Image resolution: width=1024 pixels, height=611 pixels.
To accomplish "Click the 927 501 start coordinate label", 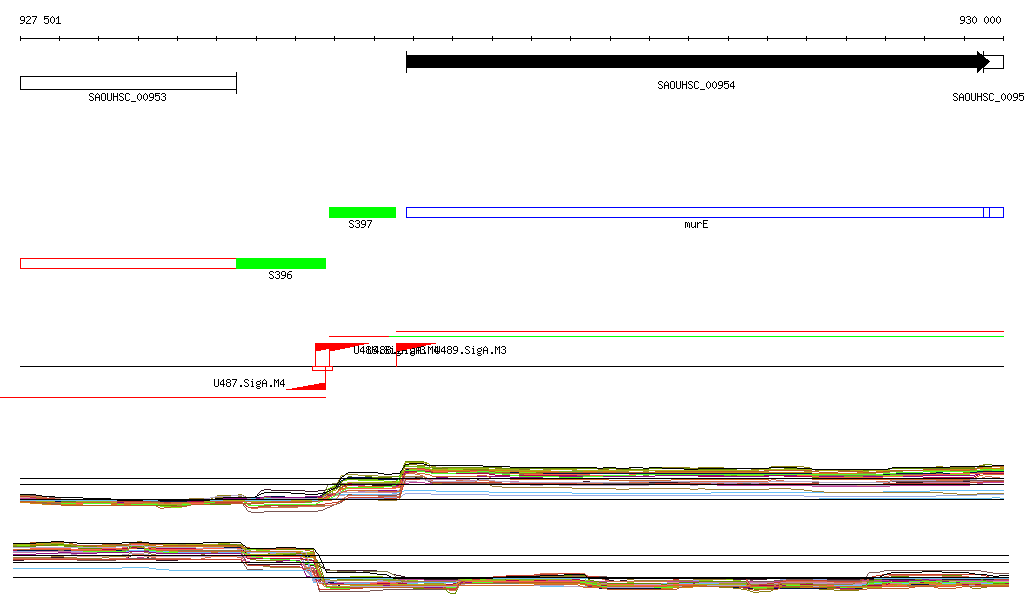I will 40,20.
